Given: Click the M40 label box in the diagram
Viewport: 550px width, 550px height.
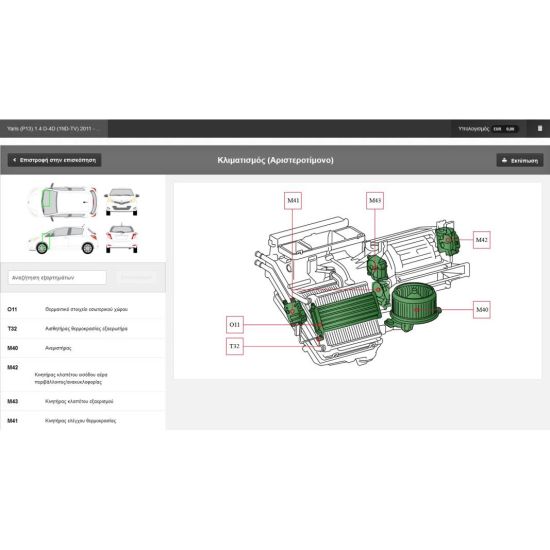Looking at the screenshot, I should (x=482, y=310).
